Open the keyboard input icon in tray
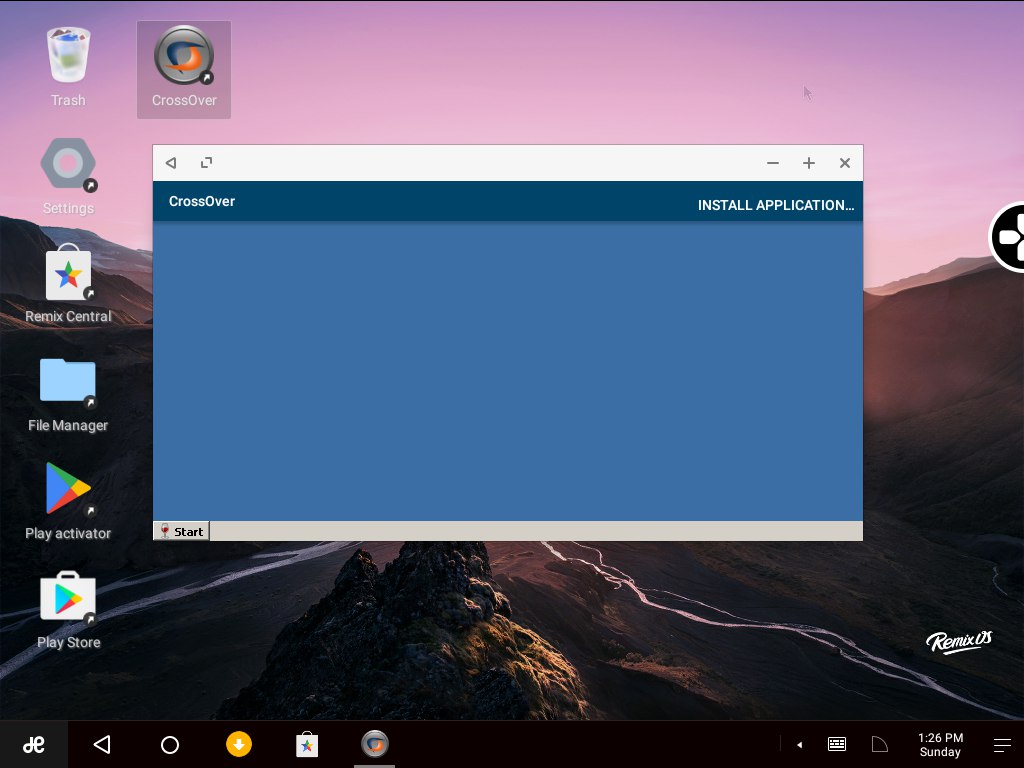The height and width of the screenshot is (768, 1024). tap(837, 744)
